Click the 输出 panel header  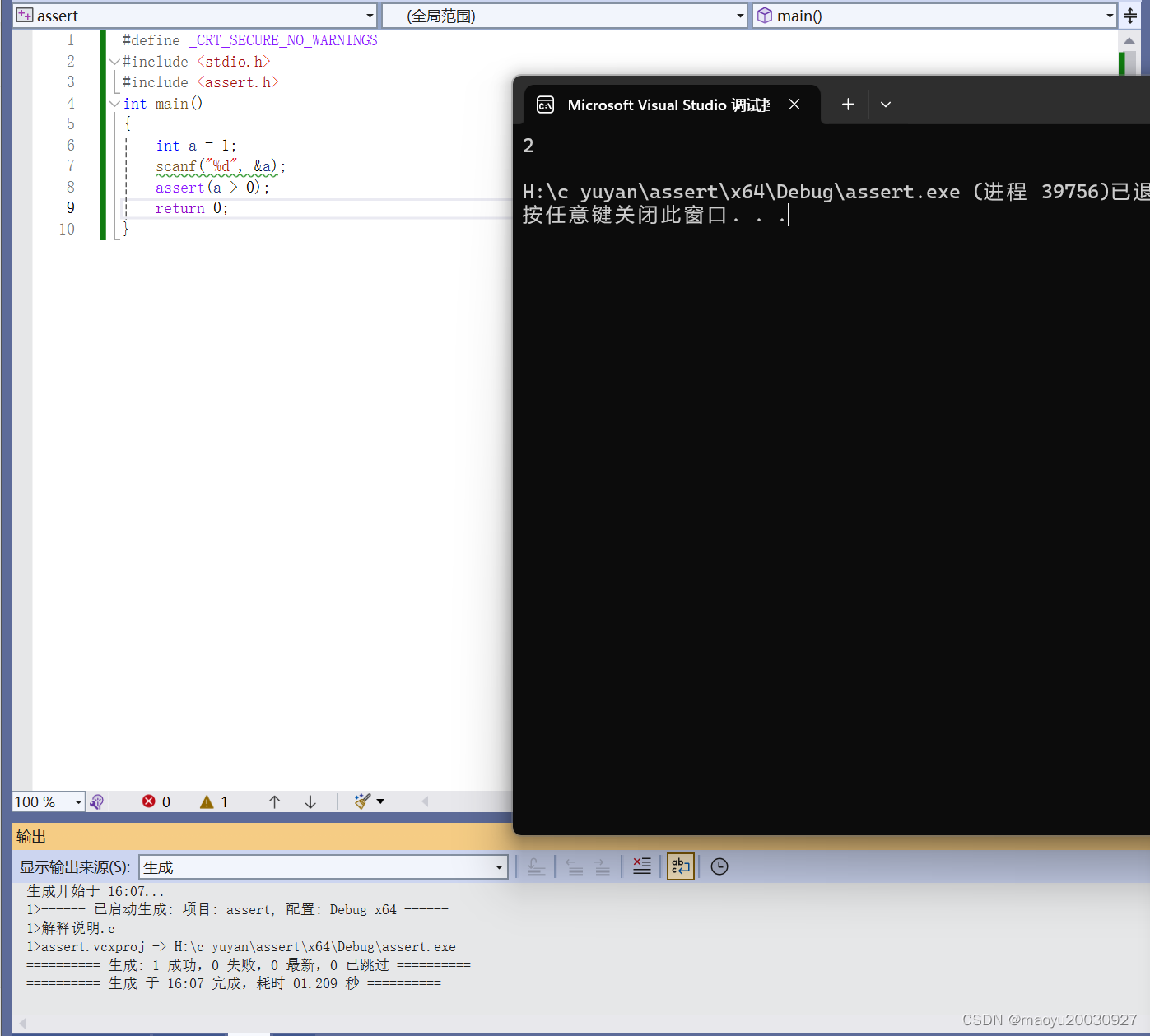(x=30, y=836)
